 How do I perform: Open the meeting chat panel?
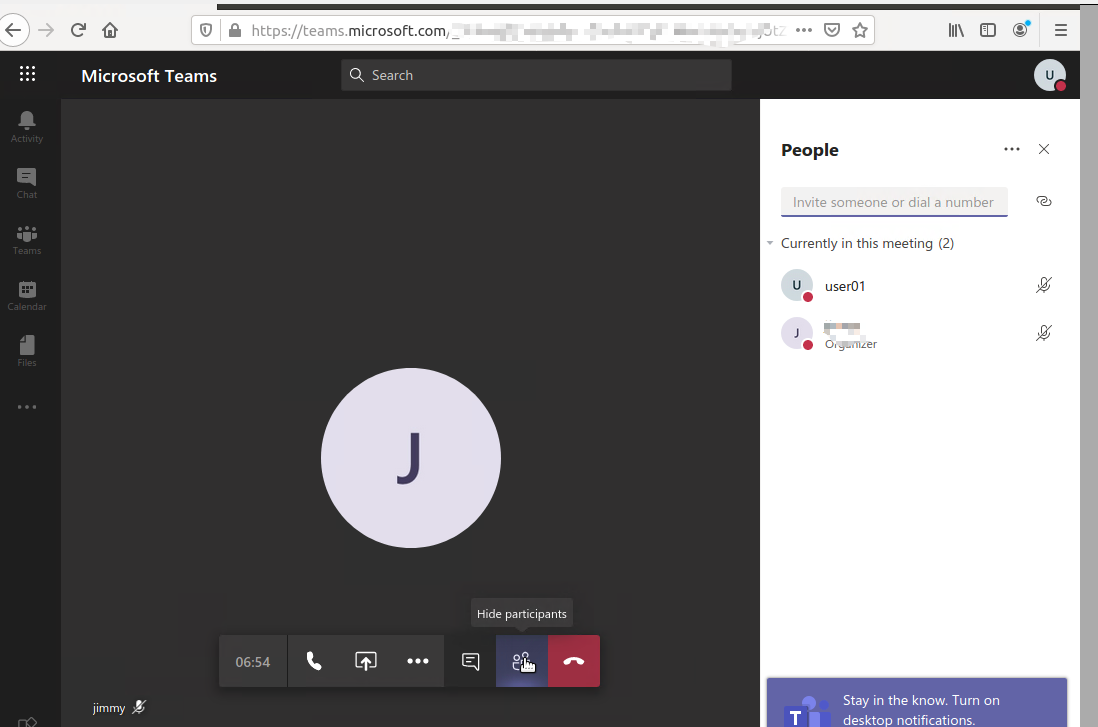pyautogui.click(x=469, y=661)
